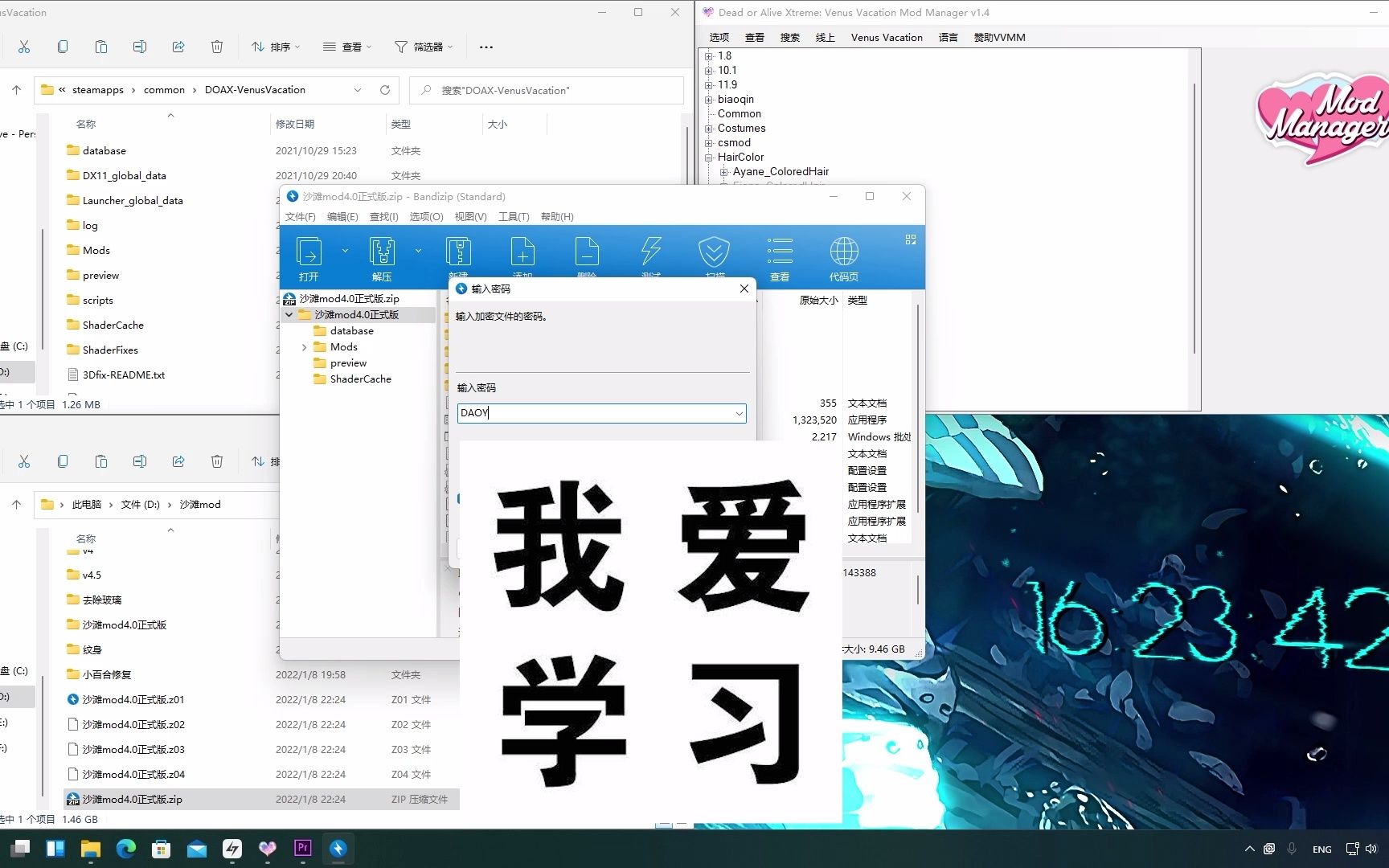1389x868 pixels.
Task: Expand the 1.8 node in Mod Manager tree
Action: pyautogui.click(x=708, y=56)
